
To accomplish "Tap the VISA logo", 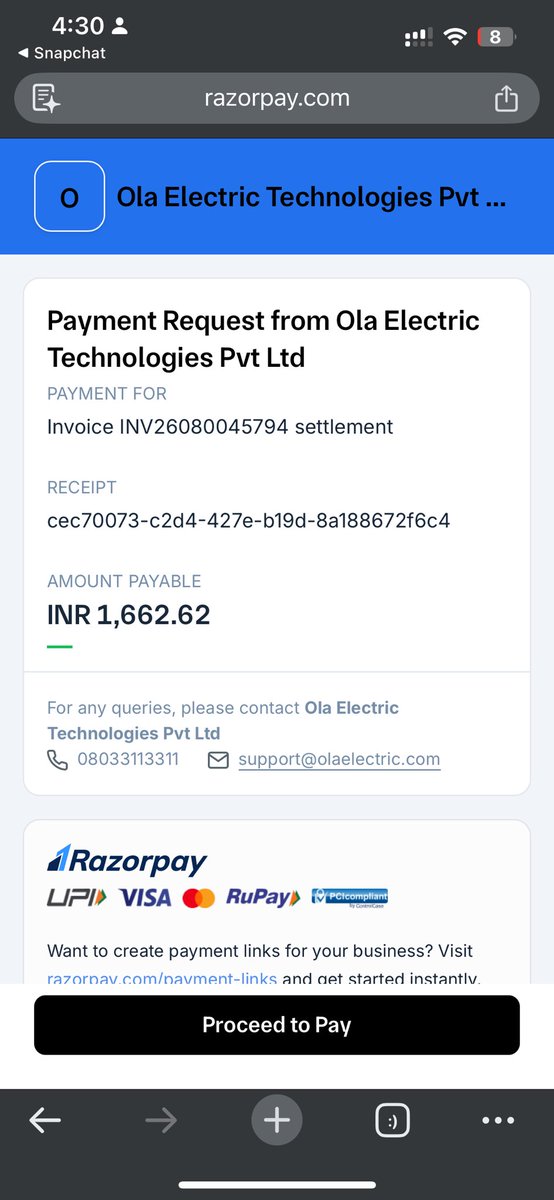I will tap(146, 898).
